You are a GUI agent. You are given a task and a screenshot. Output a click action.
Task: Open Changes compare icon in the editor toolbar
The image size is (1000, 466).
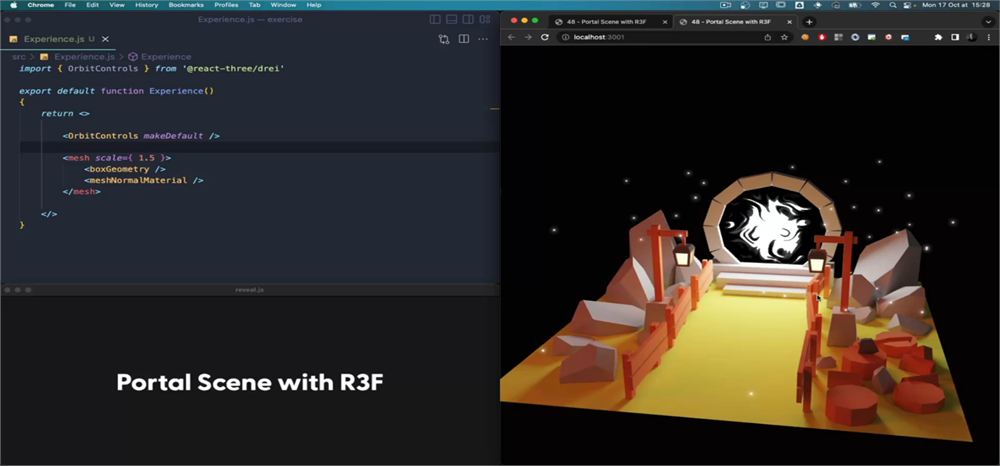(x=444, y=39)
